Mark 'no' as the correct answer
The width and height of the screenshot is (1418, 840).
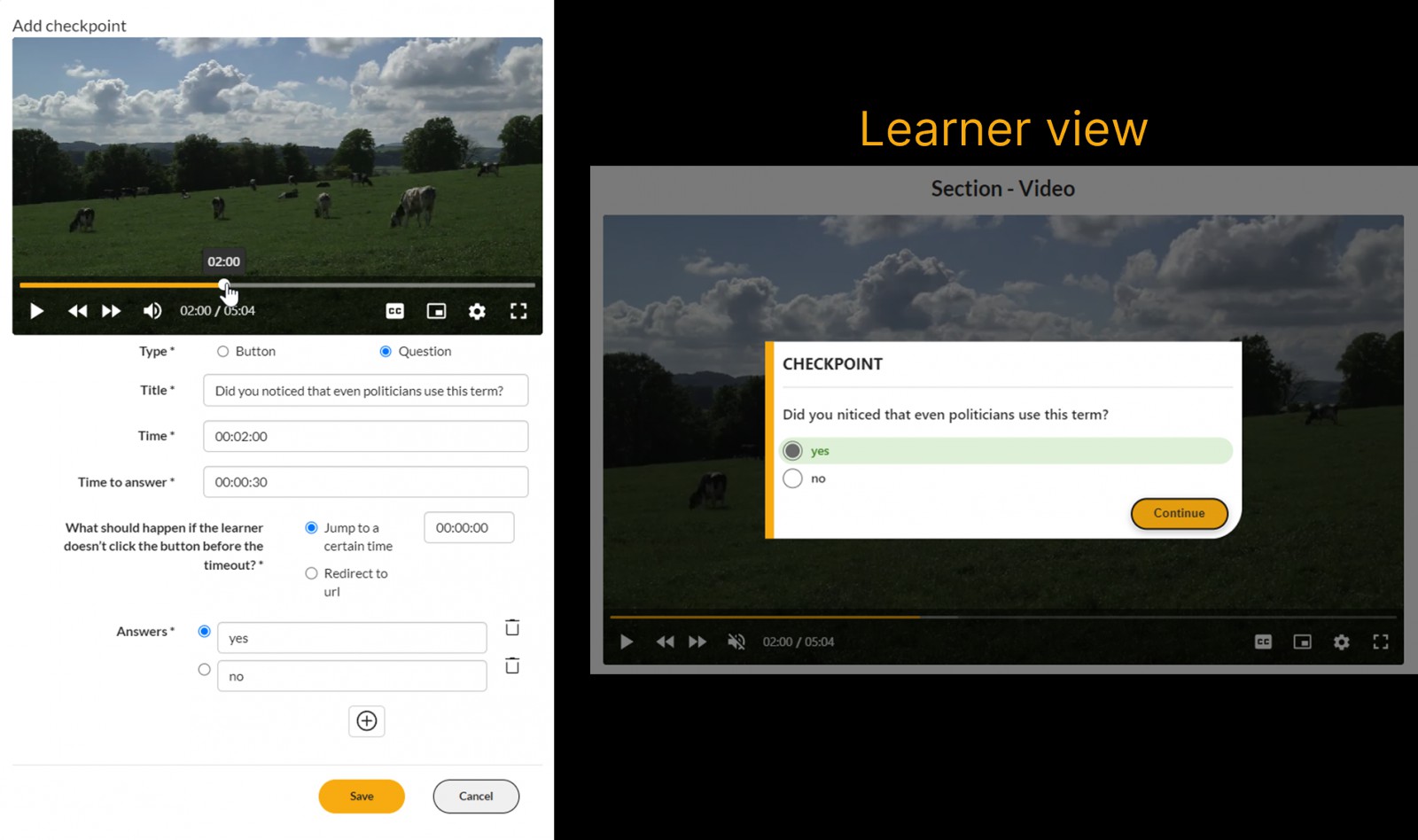tap(204, 670)
